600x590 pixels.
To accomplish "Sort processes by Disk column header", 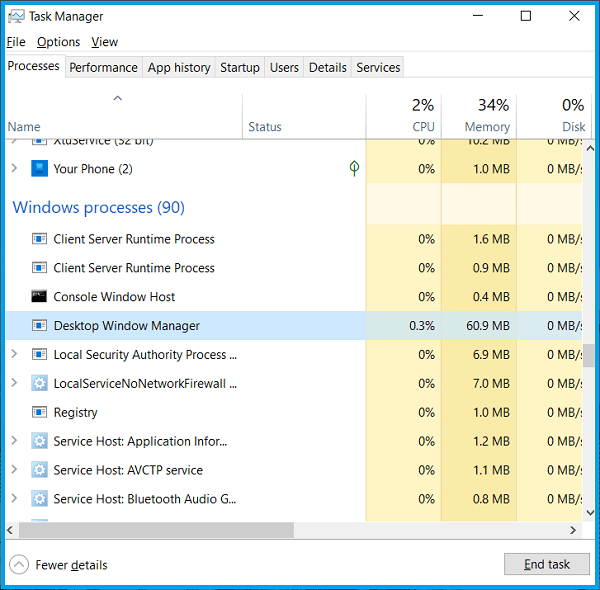I will (553, 116).
